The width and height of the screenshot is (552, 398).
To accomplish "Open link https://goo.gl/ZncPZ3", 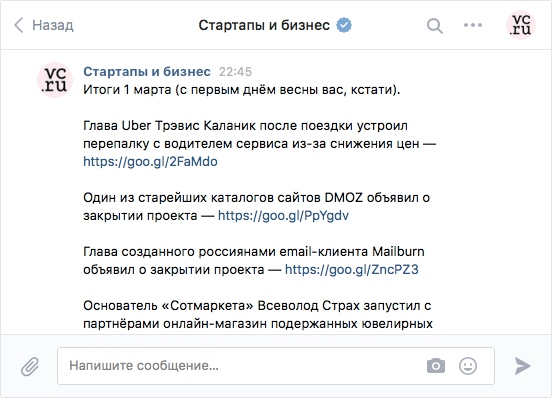I will point(352,270).
